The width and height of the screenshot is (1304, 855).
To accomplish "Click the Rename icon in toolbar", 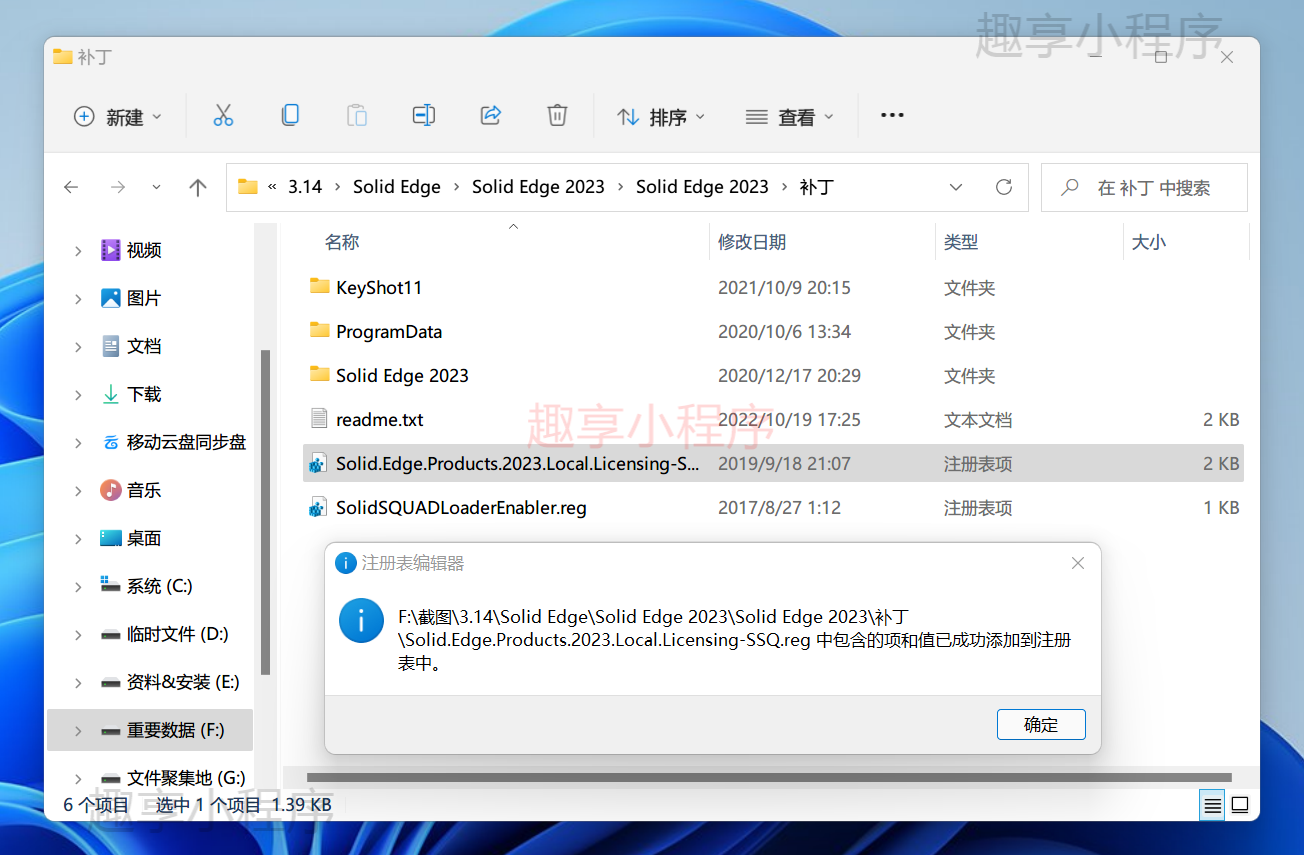I will [424, 116].
